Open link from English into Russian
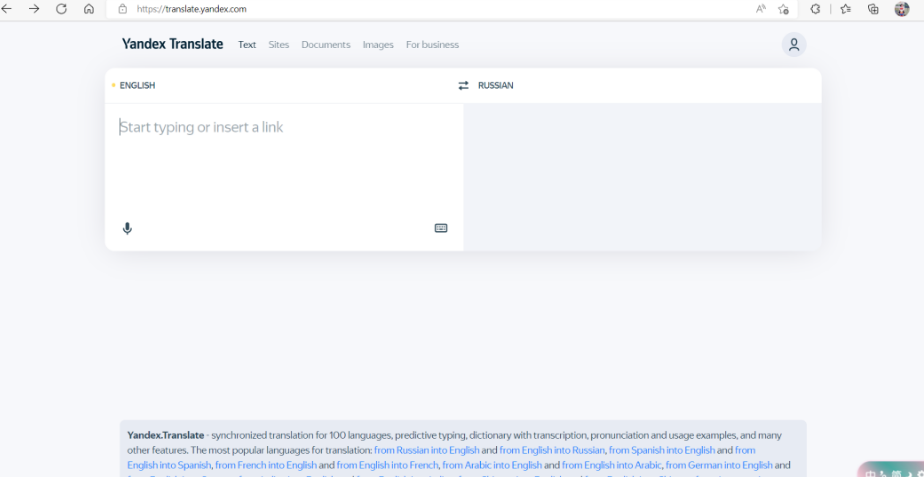This screenshot has width=924, height=477. [552, 450]
